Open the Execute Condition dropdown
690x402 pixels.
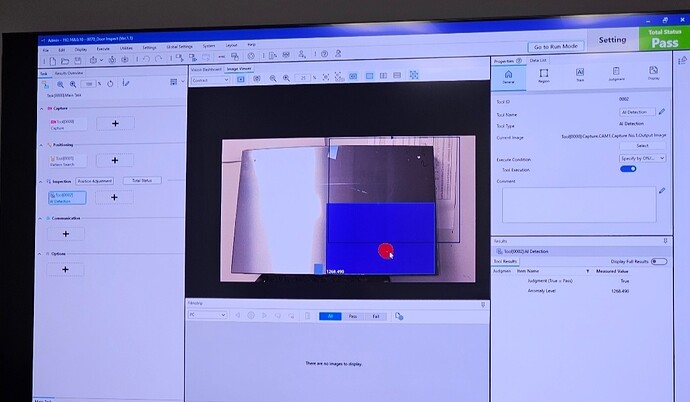642,158
